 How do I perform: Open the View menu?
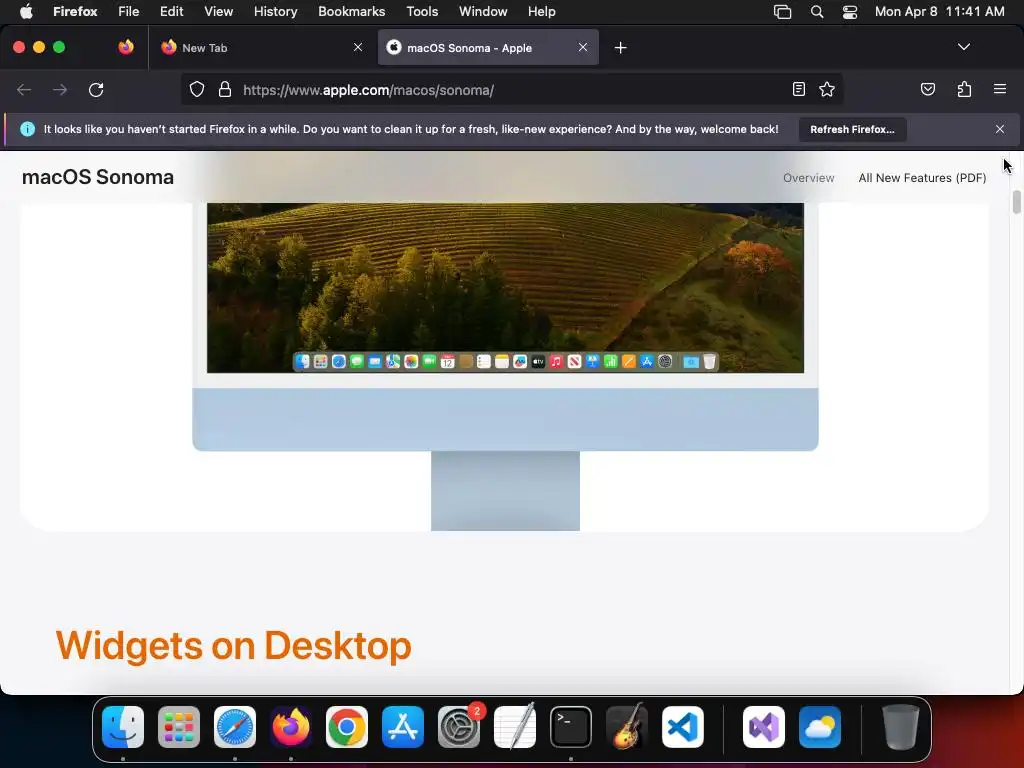218,11
